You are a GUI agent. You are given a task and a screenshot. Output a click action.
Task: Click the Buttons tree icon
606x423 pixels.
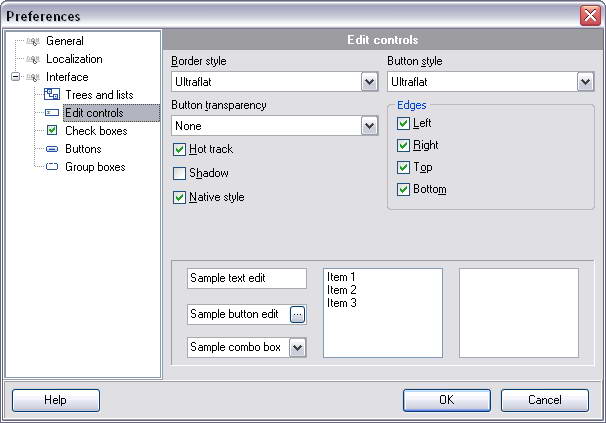tap(53, 149)
